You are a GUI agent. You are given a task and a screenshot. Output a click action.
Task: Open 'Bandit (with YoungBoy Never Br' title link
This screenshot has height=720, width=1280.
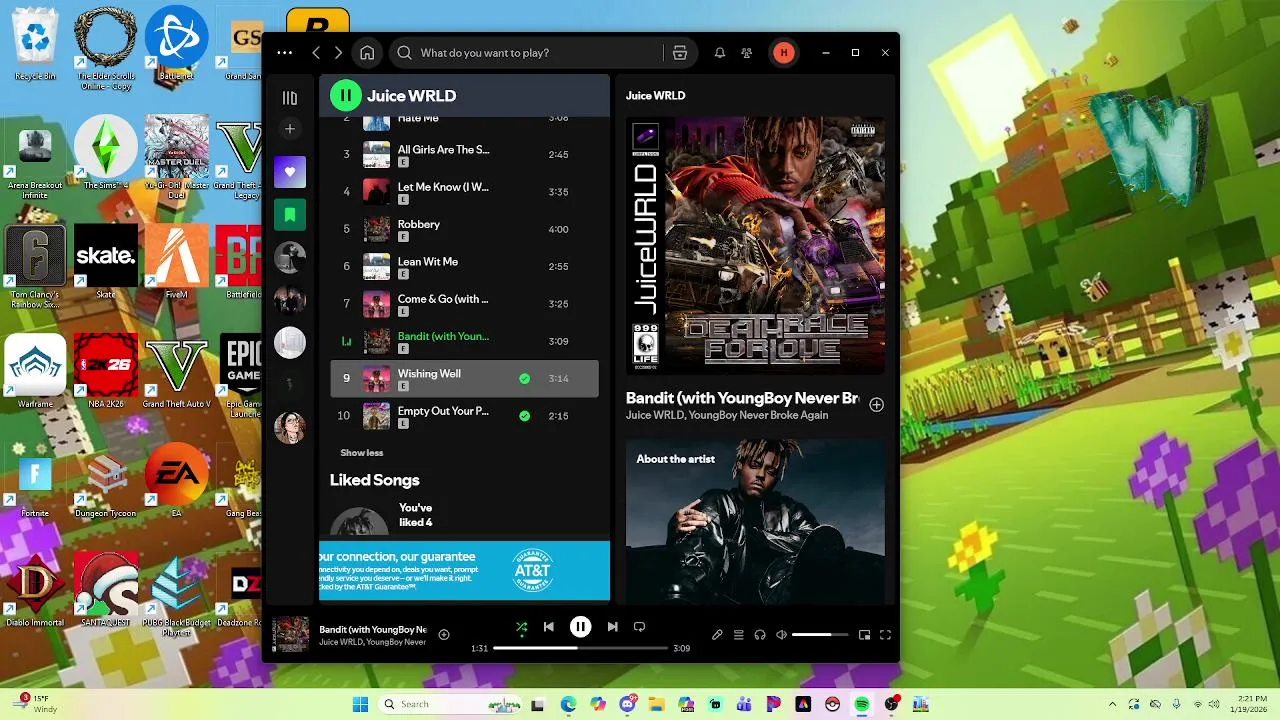[x=742, y=398]
